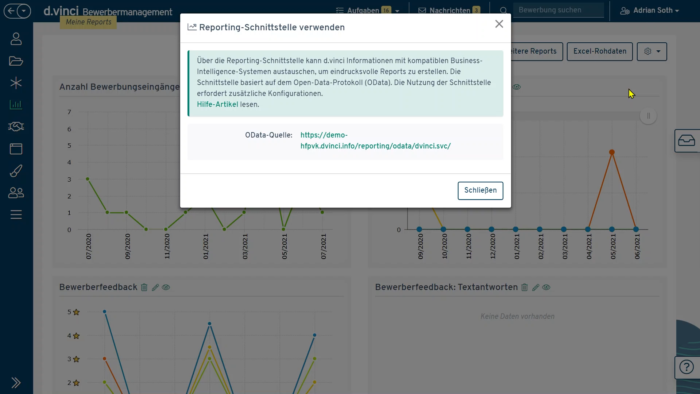Open the person icon in sidebar
The width and height of the screenshot is (700, 394).
click(16, 39)
